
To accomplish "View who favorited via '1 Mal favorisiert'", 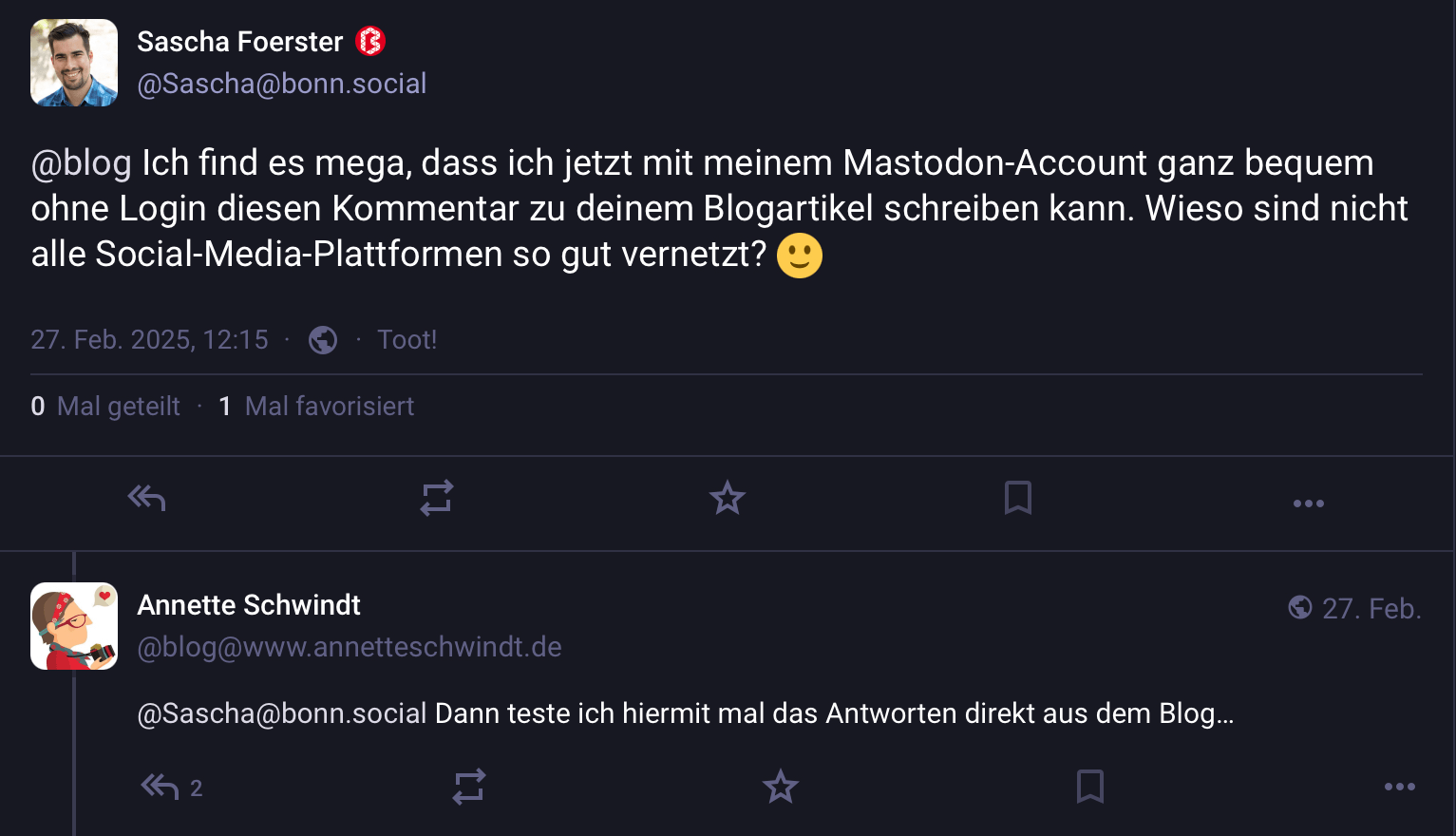I will [316, 407].
